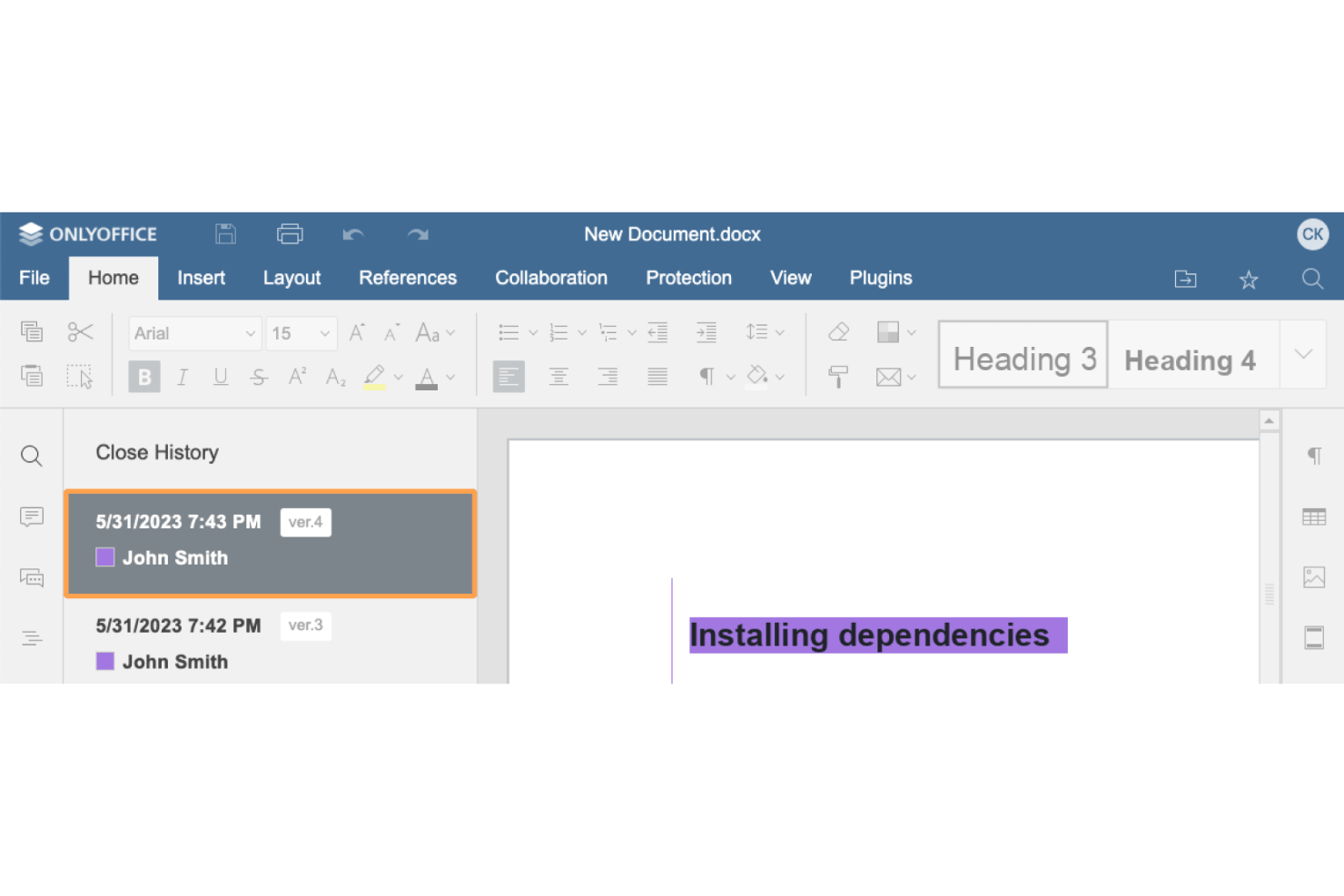Click the Close History button
Screen dimensions: 1344x896
(x=156, y=452)
